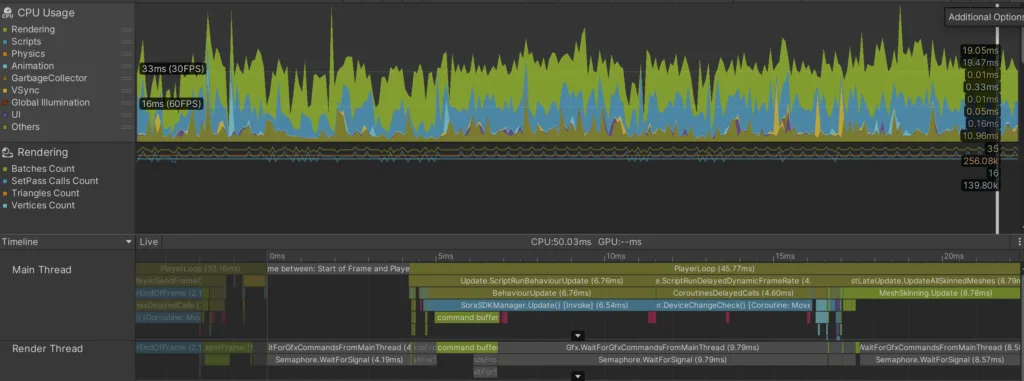The height and width of the screenshot is (381, 1024).
Task: Click the Live button
Action: click(149, 242)
